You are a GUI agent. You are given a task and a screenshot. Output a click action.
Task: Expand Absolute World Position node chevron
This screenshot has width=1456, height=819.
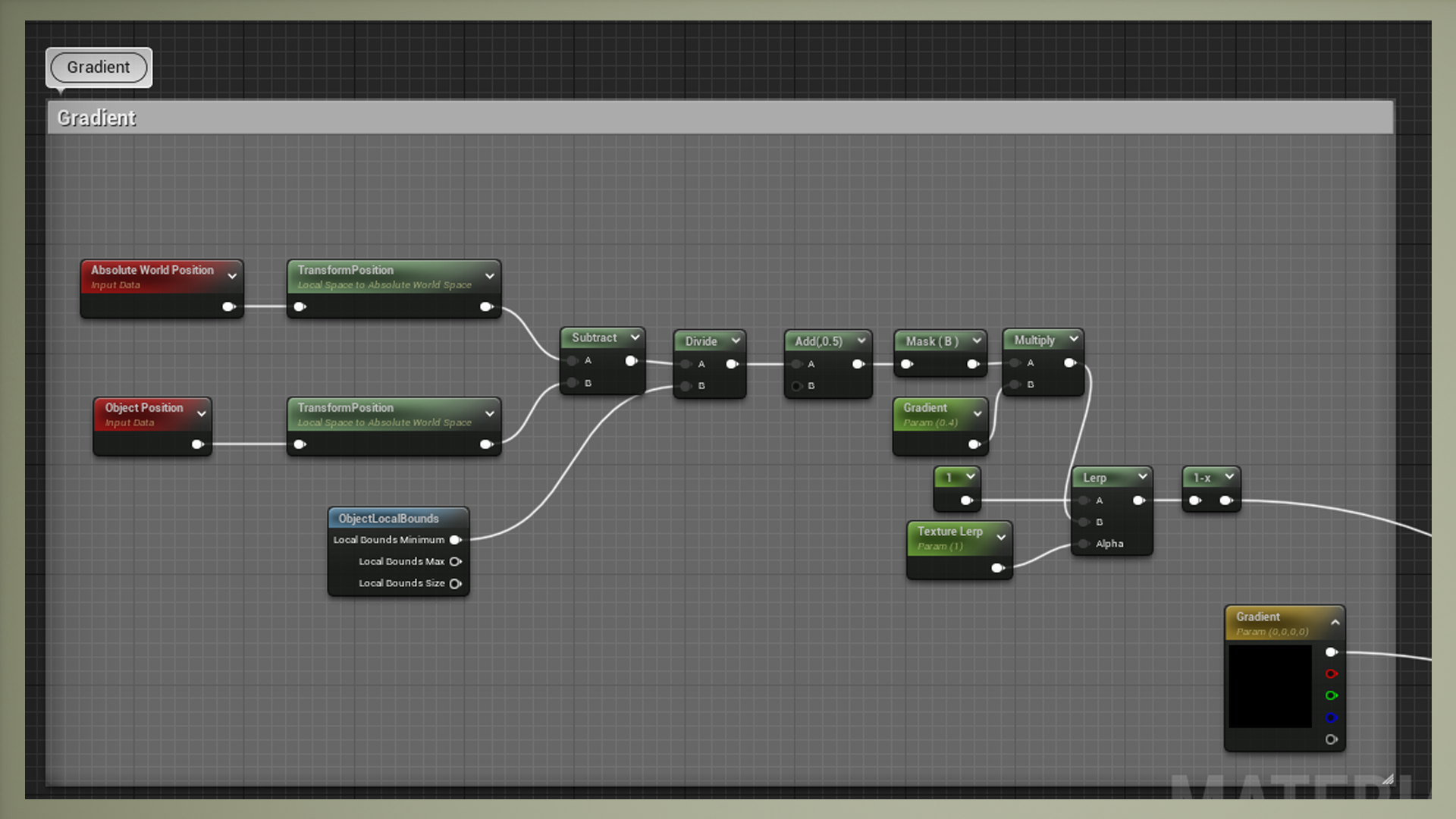pyautogui.click(x=232, y=276)
